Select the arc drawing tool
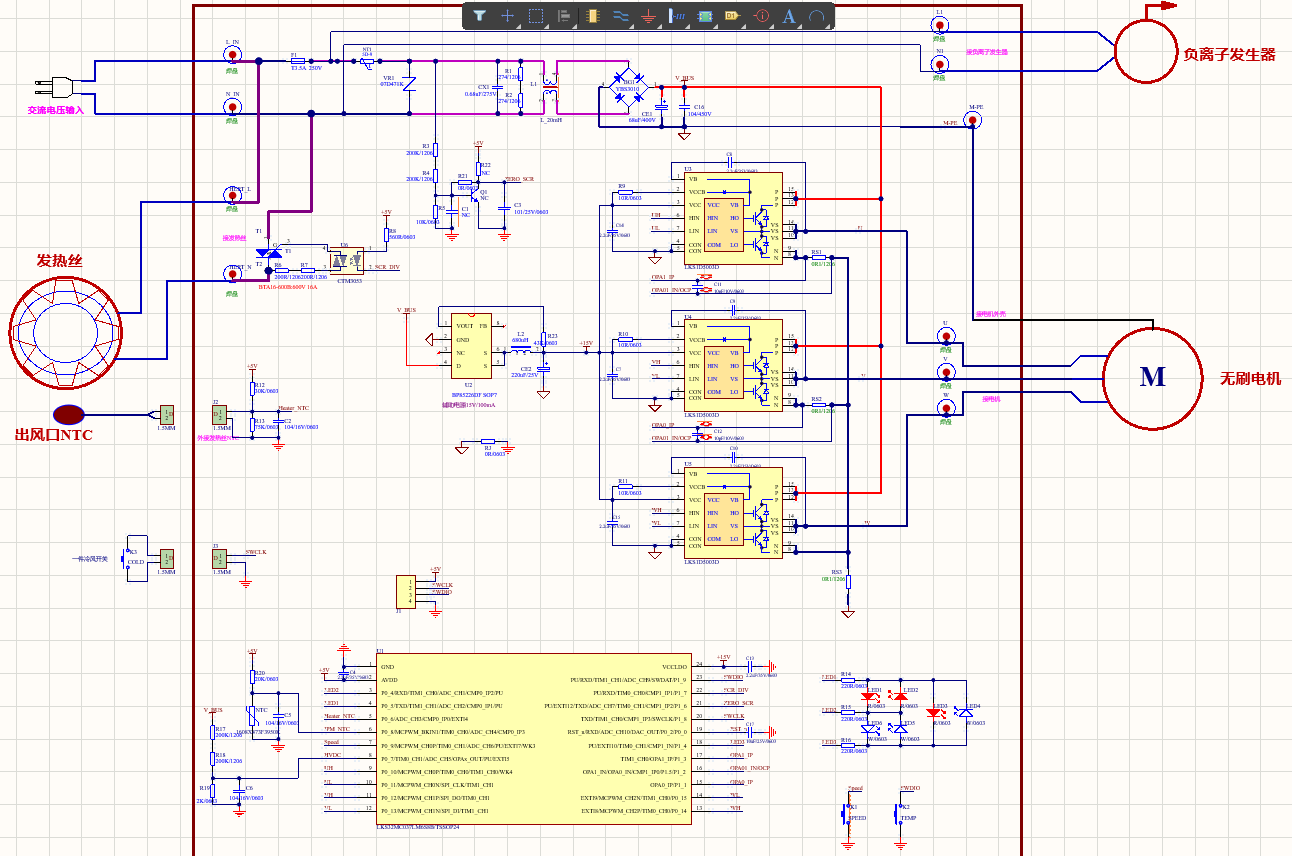Image resolution: width=1292 pixels, height=856 pixels. (817, 16)
